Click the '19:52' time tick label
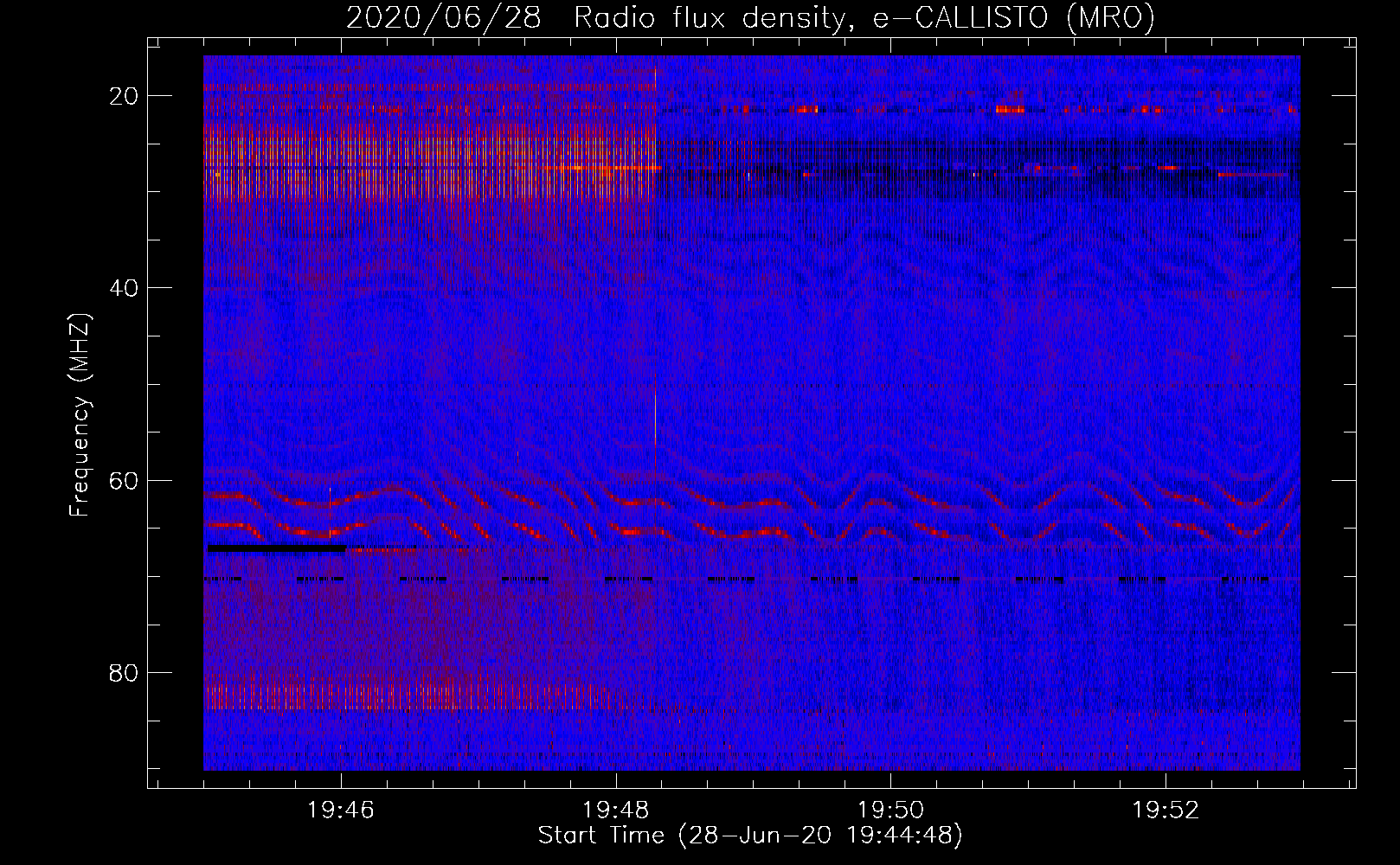The image size is (1400, 865). 1166,811
